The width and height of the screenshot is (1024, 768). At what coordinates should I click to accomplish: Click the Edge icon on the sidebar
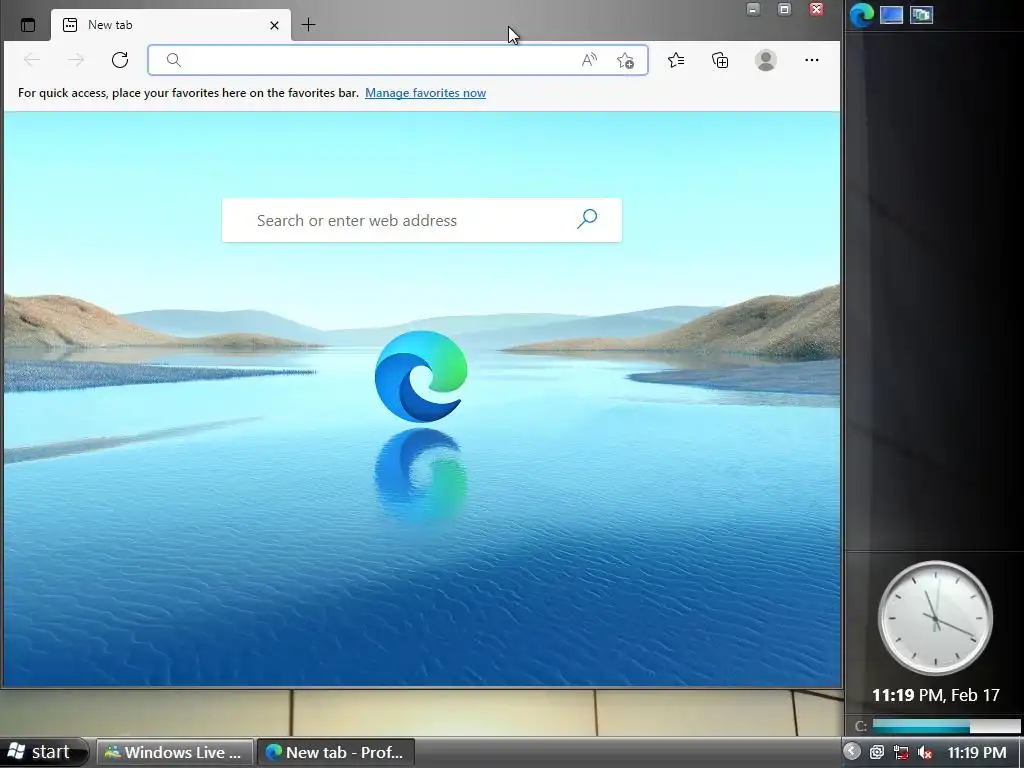coord(861,14)
